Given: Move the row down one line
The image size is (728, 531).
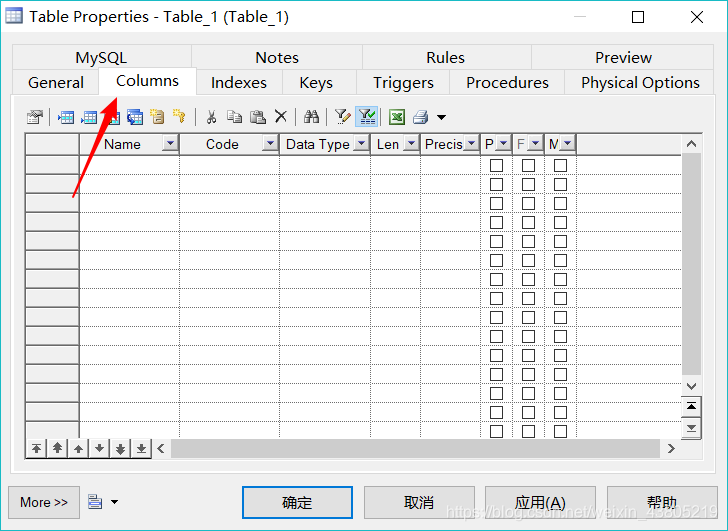Looking at the screenshot, I should (99, 448).
